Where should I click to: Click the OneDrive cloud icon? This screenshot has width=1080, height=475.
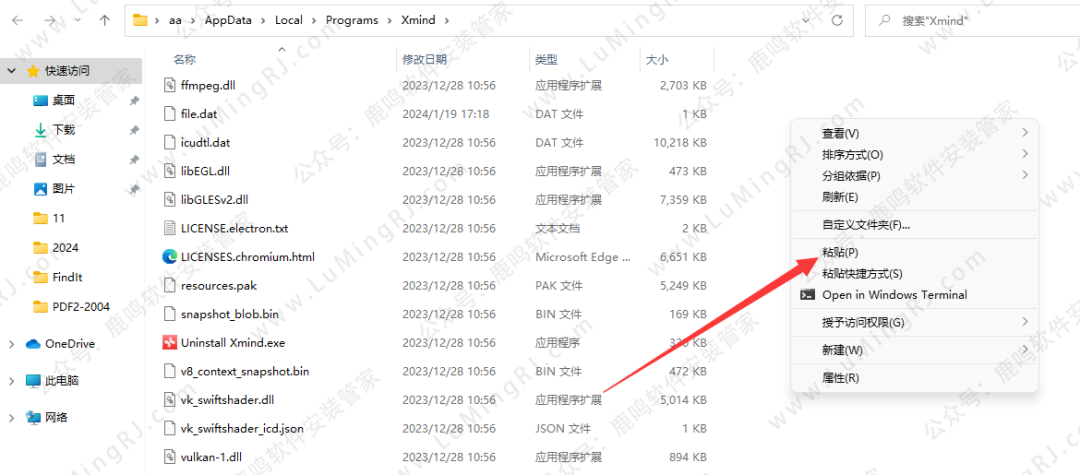32,344
